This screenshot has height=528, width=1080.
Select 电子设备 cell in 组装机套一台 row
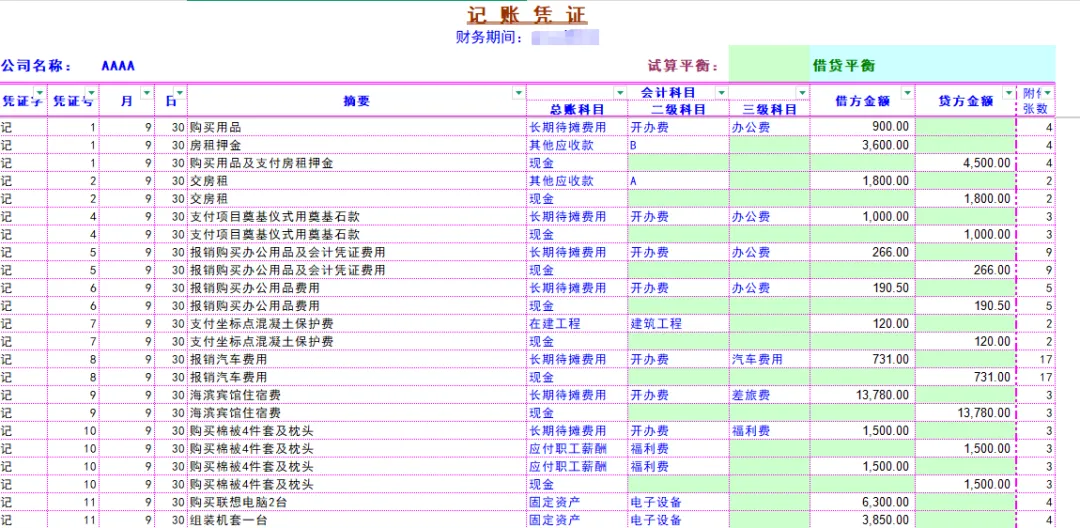678,520
